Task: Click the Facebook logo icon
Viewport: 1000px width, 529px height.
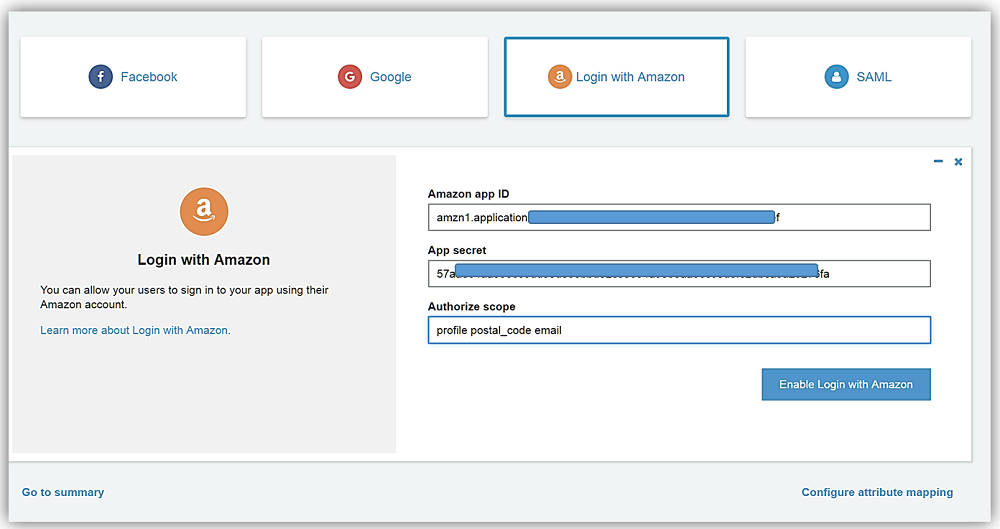Action: tap(100, 77)
